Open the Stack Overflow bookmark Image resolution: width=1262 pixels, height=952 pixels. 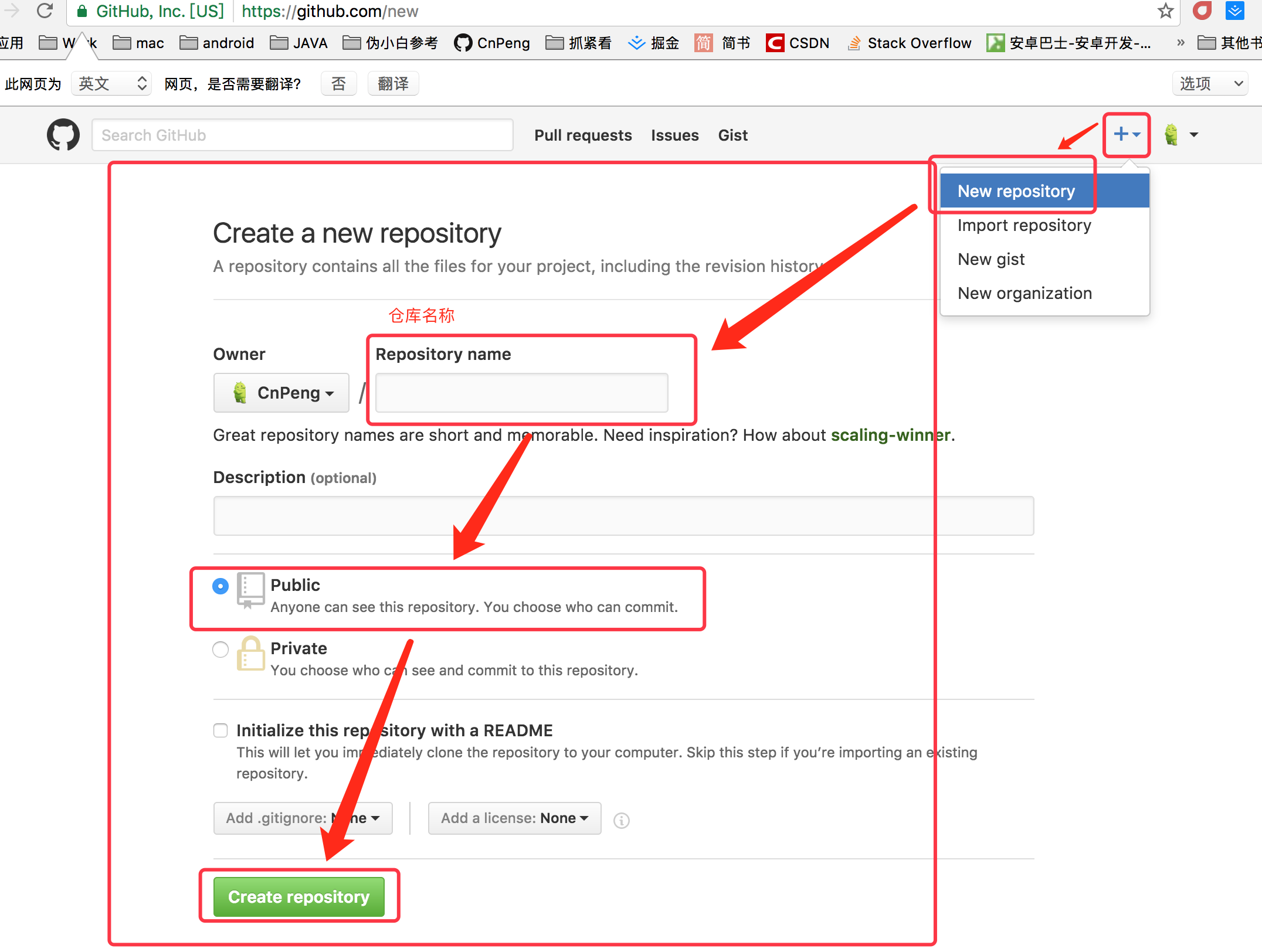click(910, 43)
